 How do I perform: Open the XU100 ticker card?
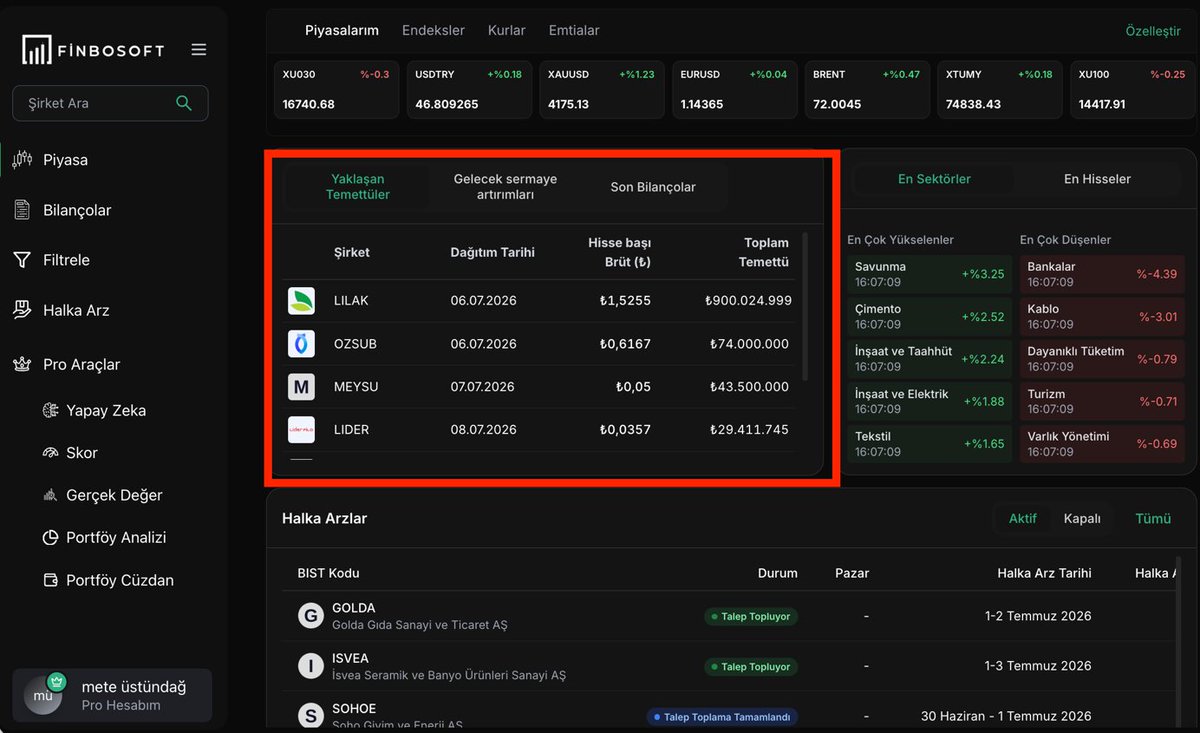[1132, 89]
